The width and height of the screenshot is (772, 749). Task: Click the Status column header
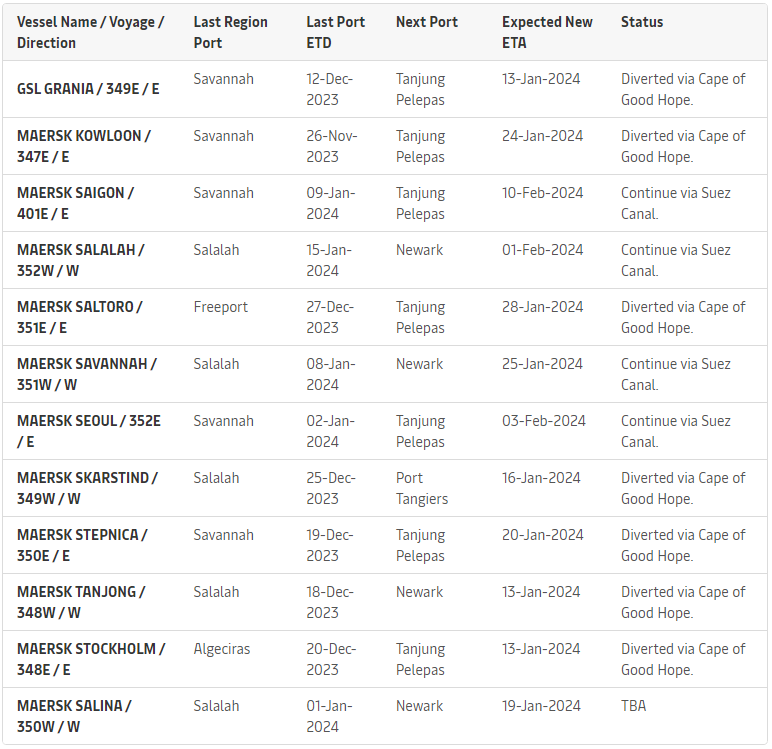[642, 22]
